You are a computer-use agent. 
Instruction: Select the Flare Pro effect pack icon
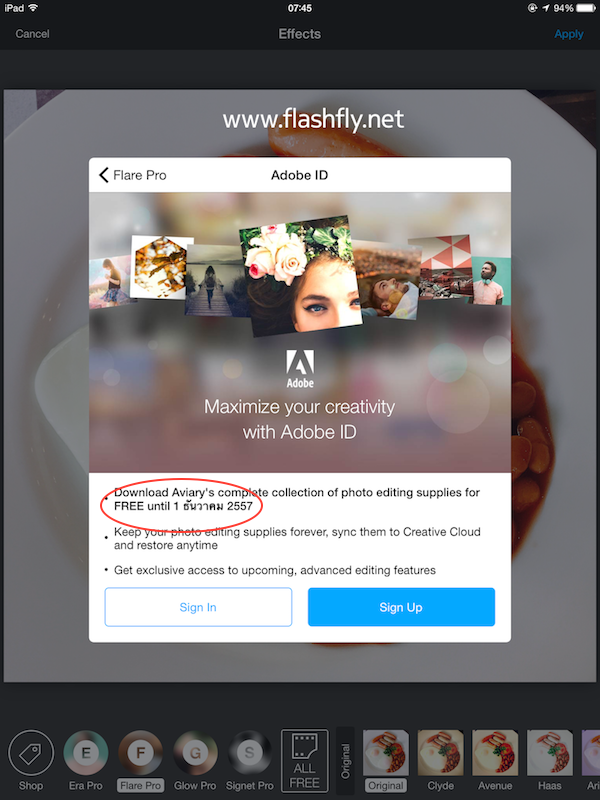[140, 752]
